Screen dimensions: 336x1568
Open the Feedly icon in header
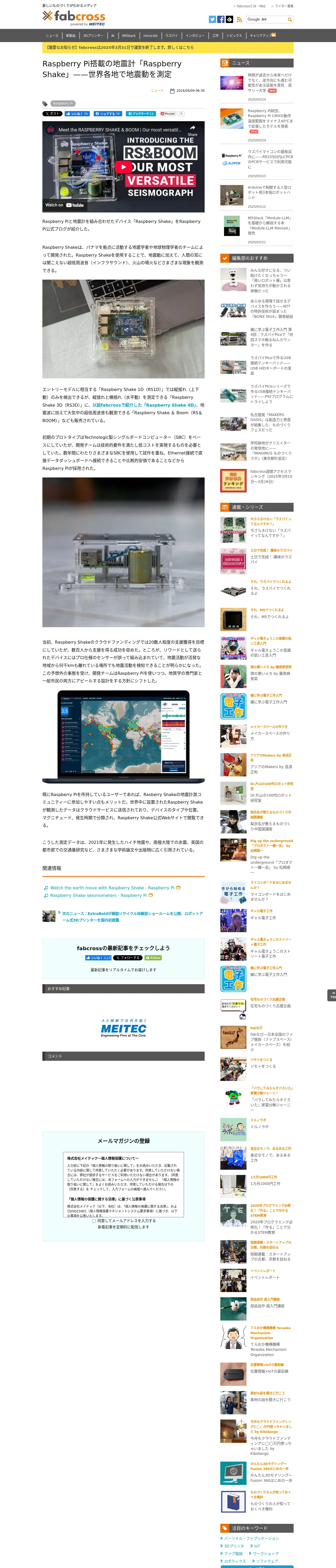click(x=229, y=20)
